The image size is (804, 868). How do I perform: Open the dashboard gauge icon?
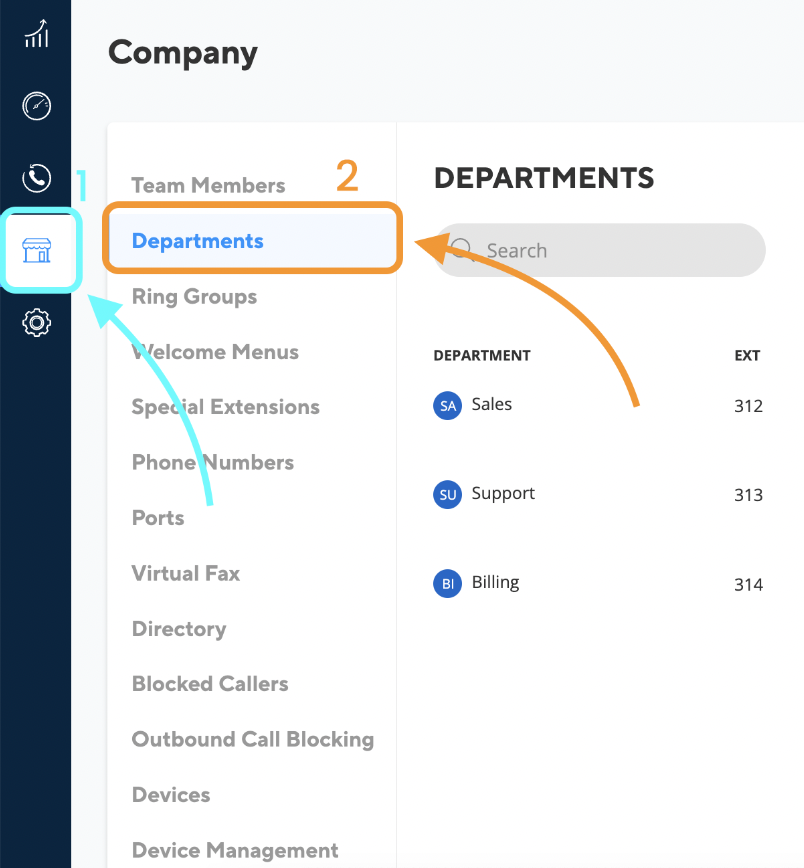37,106
